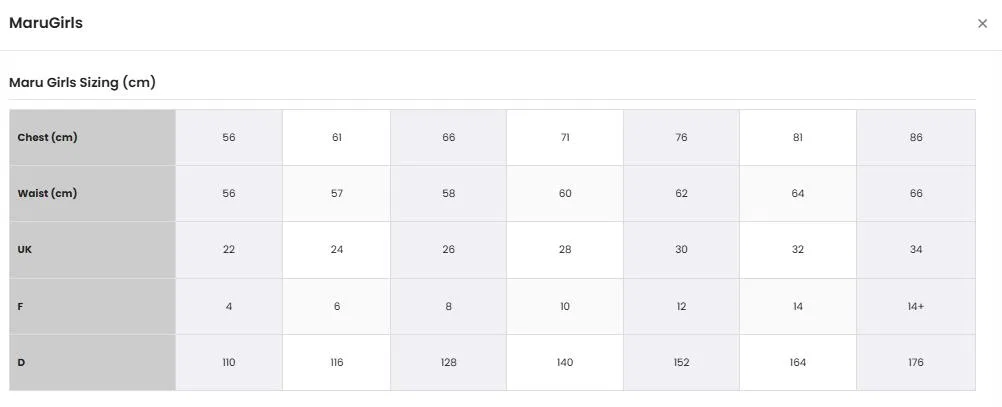Select the Chest (cm) row header
Viewport: 1002px width, 407px height.
coord(93,137)
